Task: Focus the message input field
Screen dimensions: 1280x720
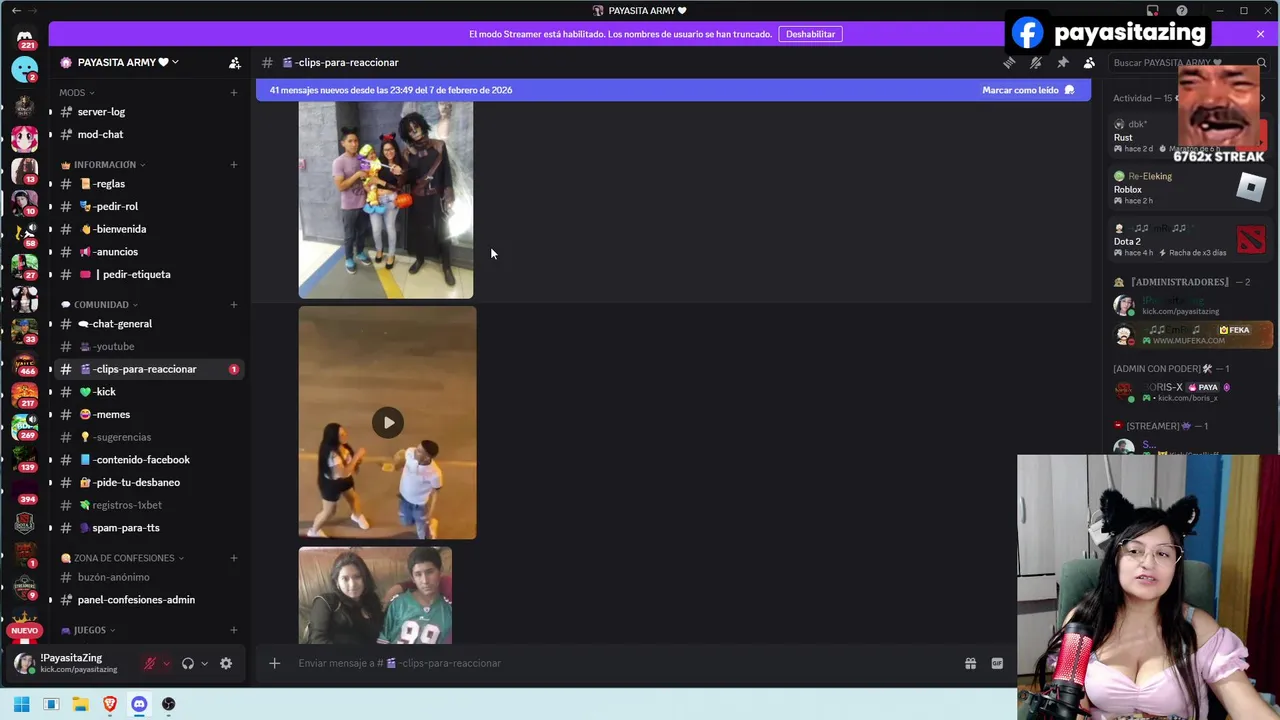Action: point(625,663)
